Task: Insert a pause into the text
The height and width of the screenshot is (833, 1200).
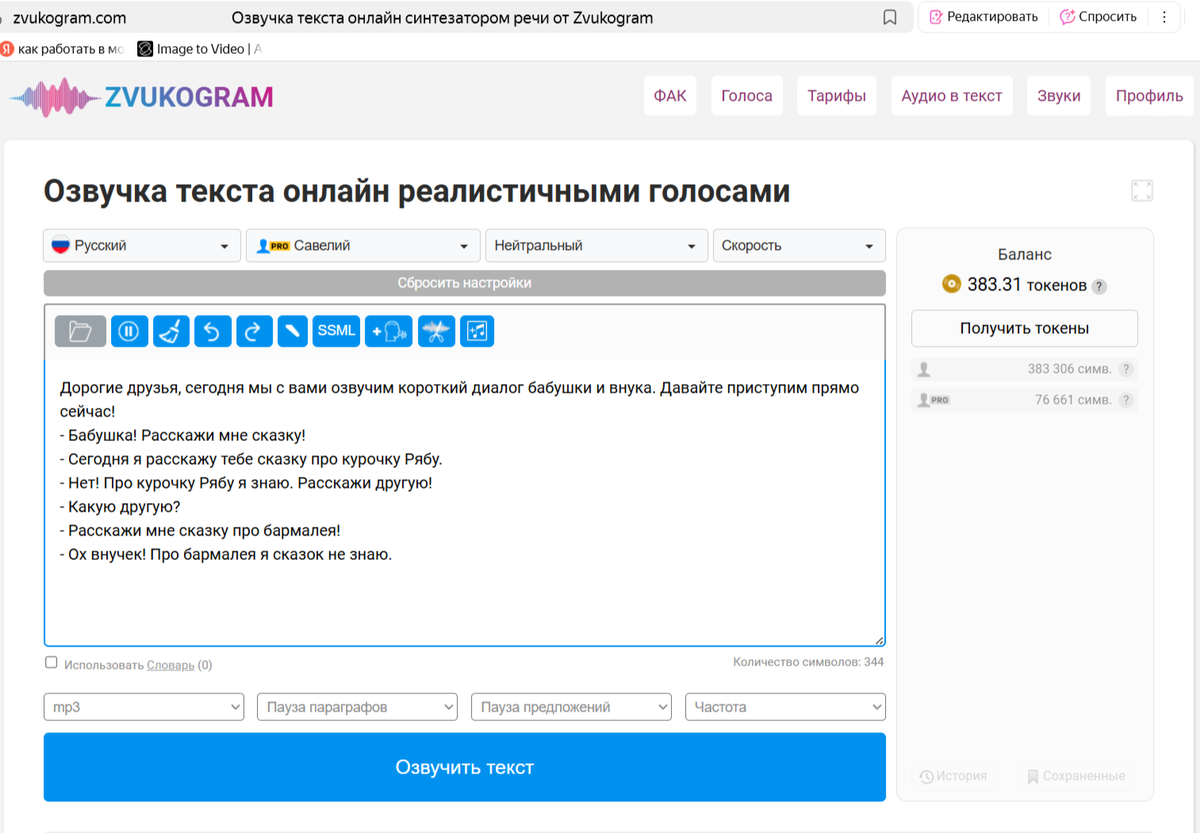Action: click(129, 330)
